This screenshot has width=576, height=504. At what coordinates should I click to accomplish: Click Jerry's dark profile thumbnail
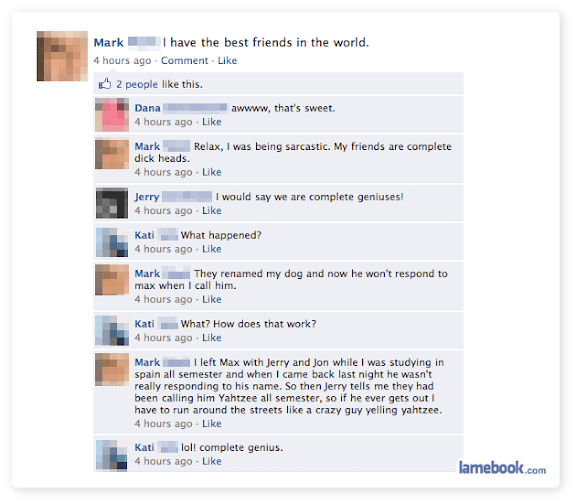112,203
